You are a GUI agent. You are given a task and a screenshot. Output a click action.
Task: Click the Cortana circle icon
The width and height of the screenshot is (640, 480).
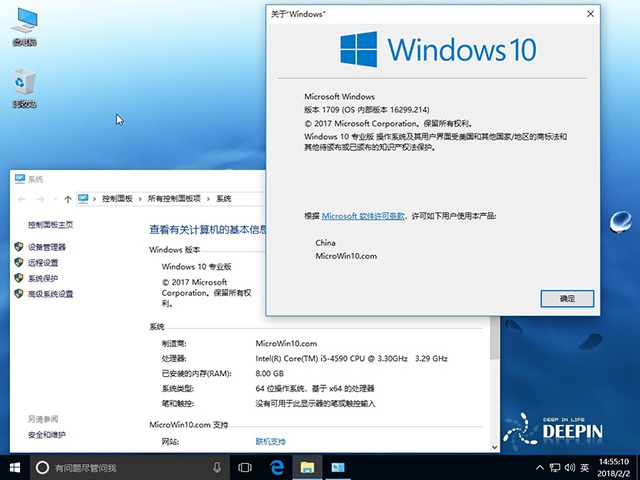point(42,467)
